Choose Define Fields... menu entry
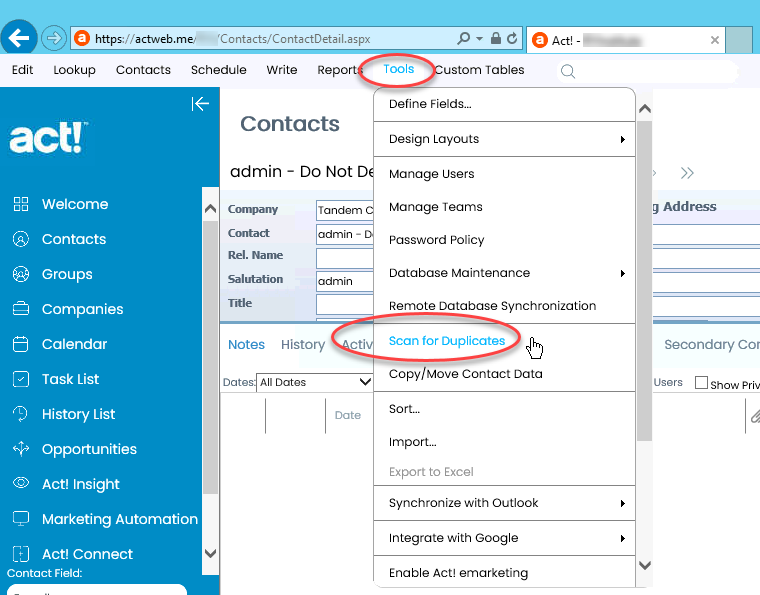The height and width of the screenshot is (595, 760). pos(430,104)
